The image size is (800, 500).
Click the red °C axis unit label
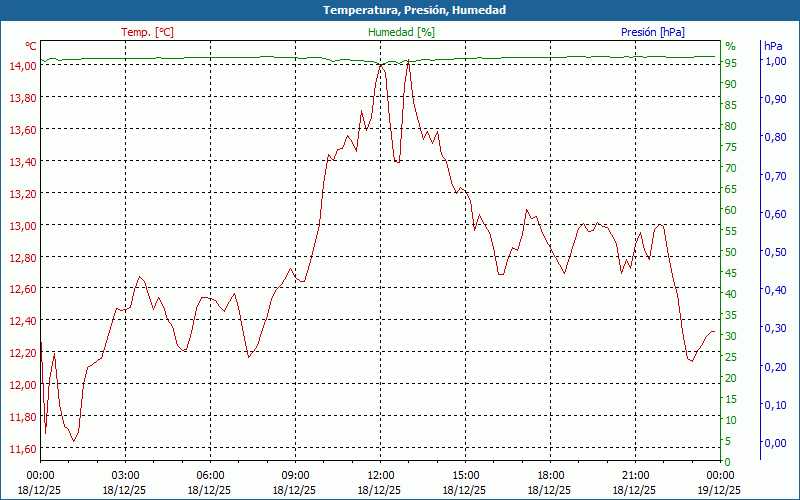[x=31, y=46]
